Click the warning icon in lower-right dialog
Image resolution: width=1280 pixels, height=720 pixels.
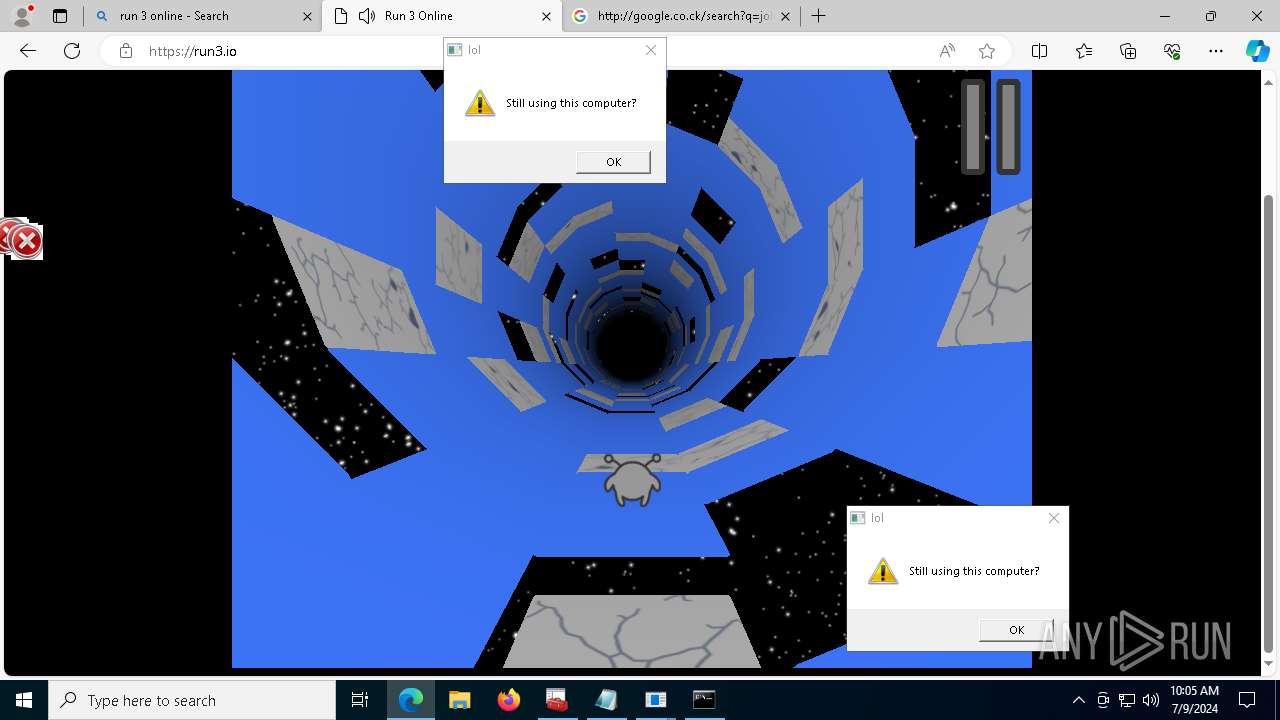click(x=882, y=571)
